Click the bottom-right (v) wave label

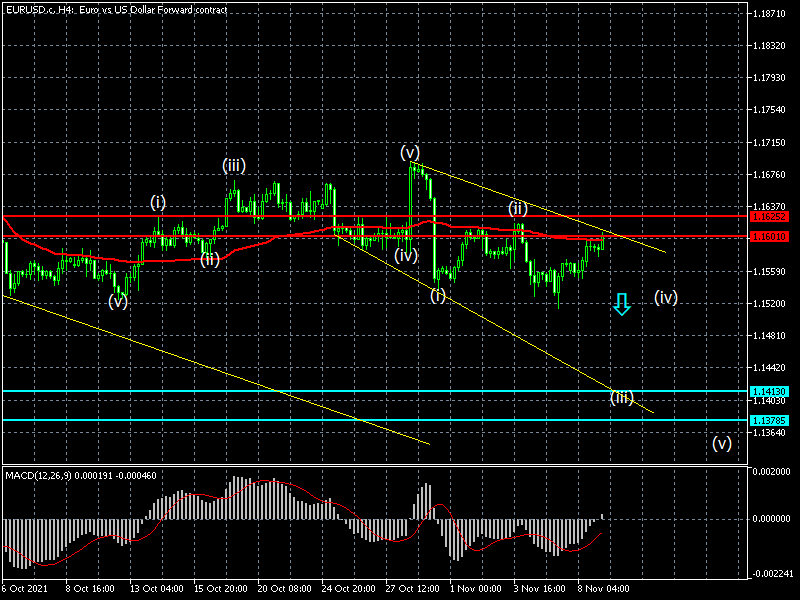[722, 443]
